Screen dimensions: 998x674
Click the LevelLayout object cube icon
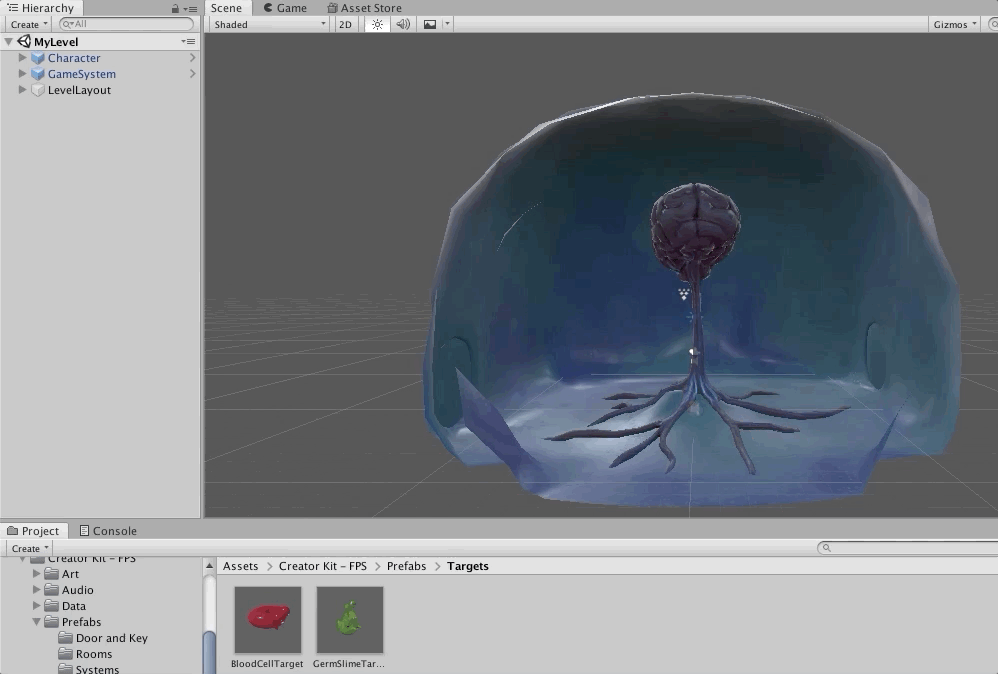point(38,90)
